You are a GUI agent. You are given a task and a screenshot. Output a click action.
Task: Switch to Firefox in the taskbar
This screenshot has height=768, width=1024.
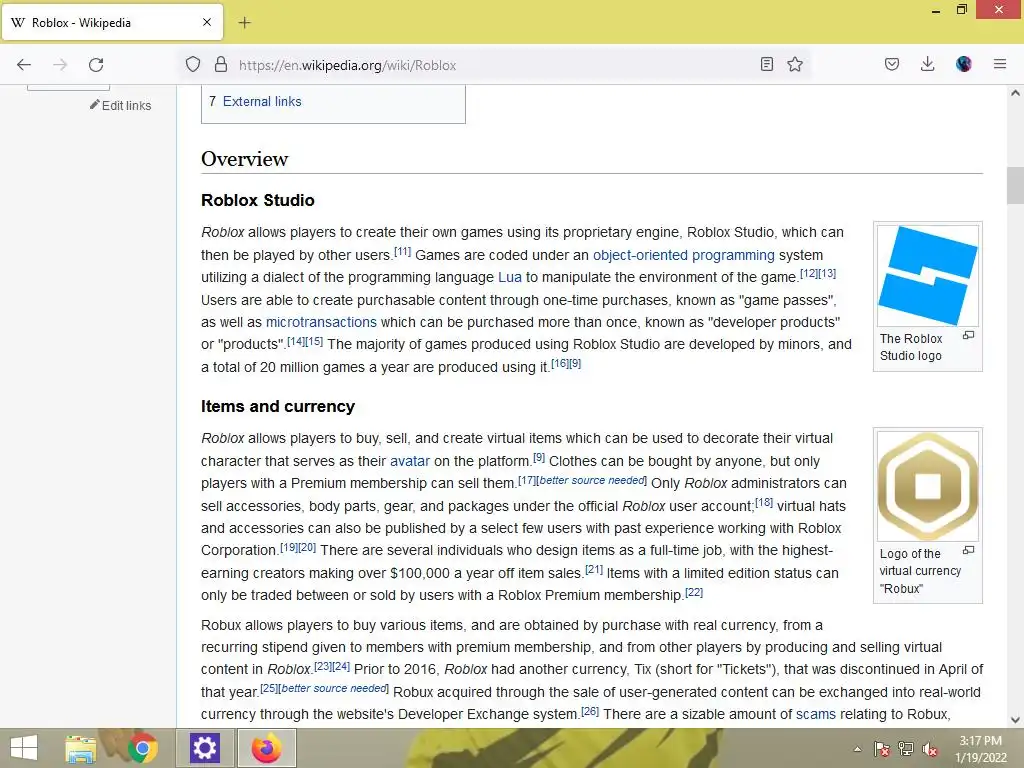(x=266, y=748)
